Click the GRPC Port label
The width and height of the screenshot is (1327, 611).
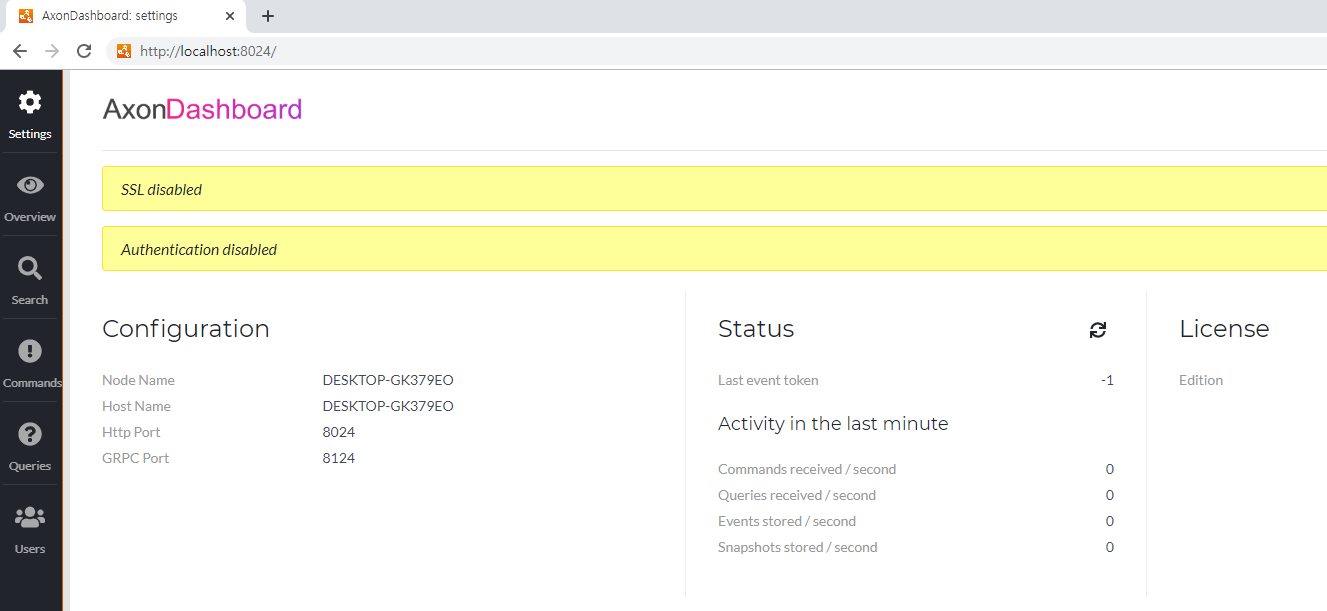click(136, 458)
